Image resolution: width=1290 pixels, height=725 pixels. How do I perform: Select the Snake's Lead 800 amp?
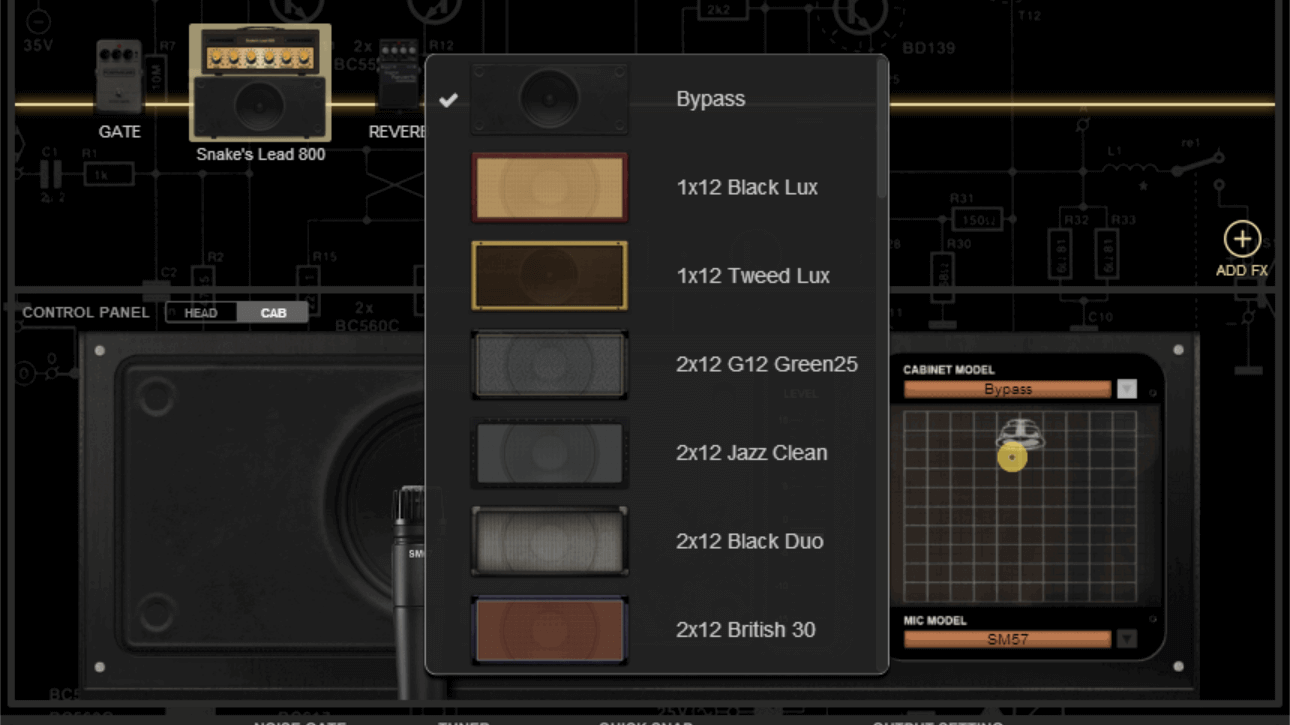tap(260, 83)
